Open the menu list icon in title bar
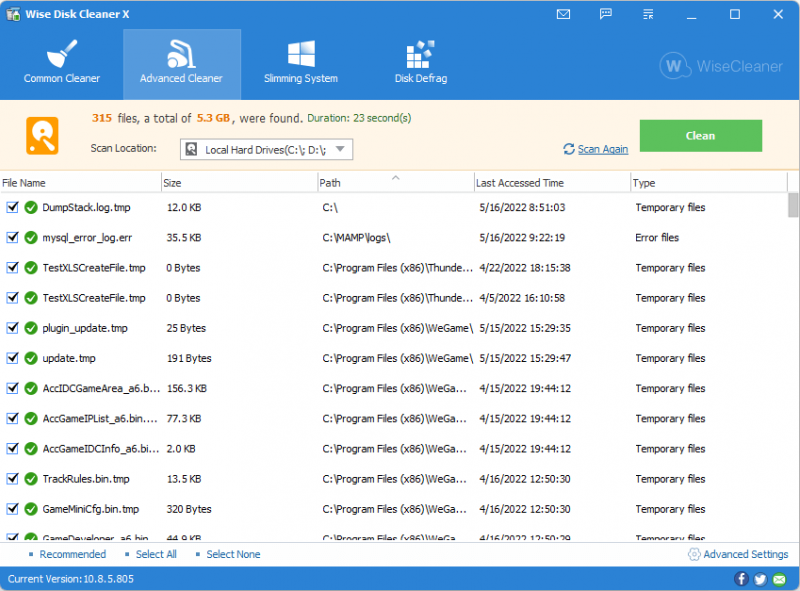 [648, 14]
